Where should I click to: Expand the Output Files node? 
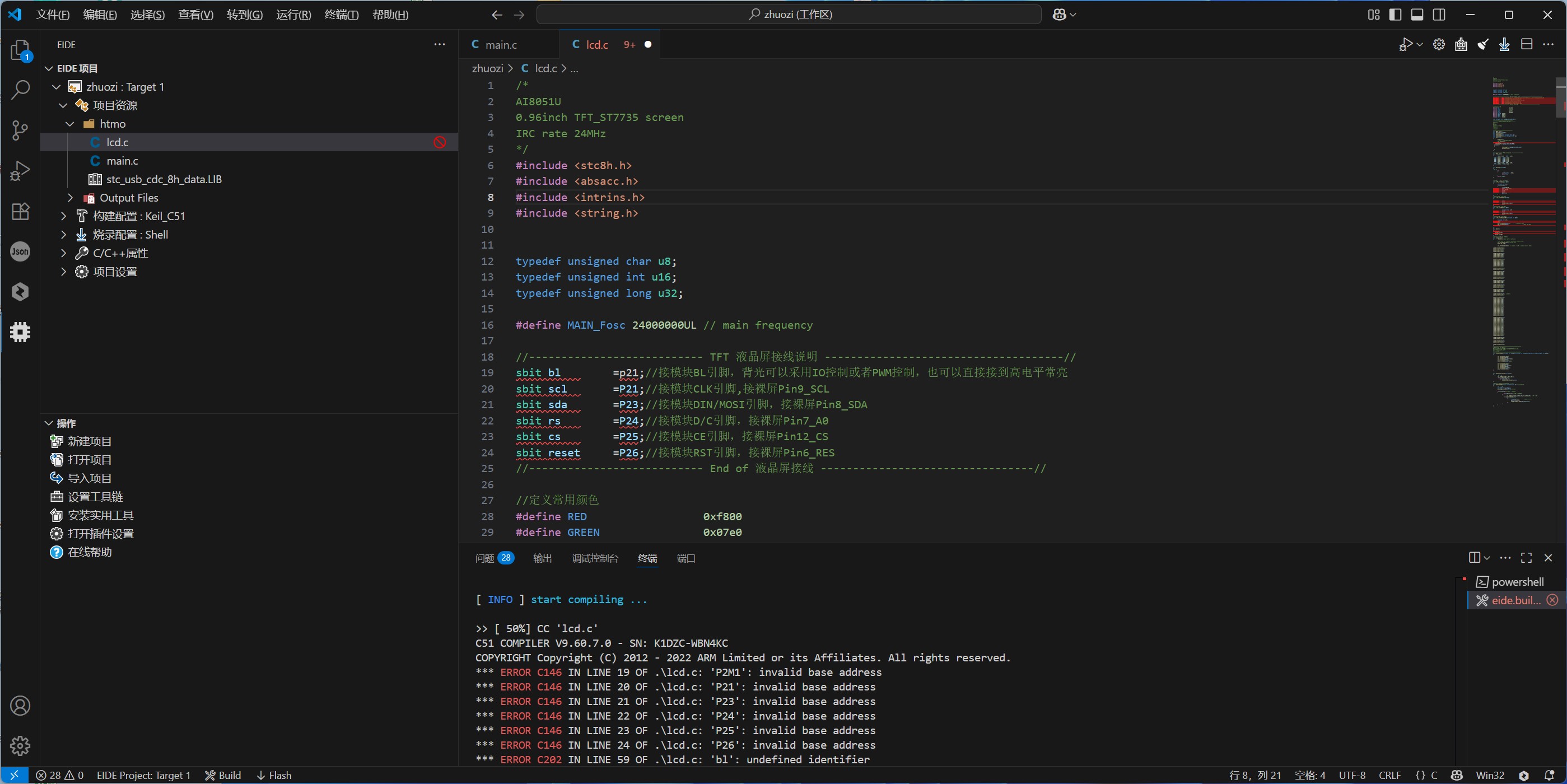[x=70, y=198]
